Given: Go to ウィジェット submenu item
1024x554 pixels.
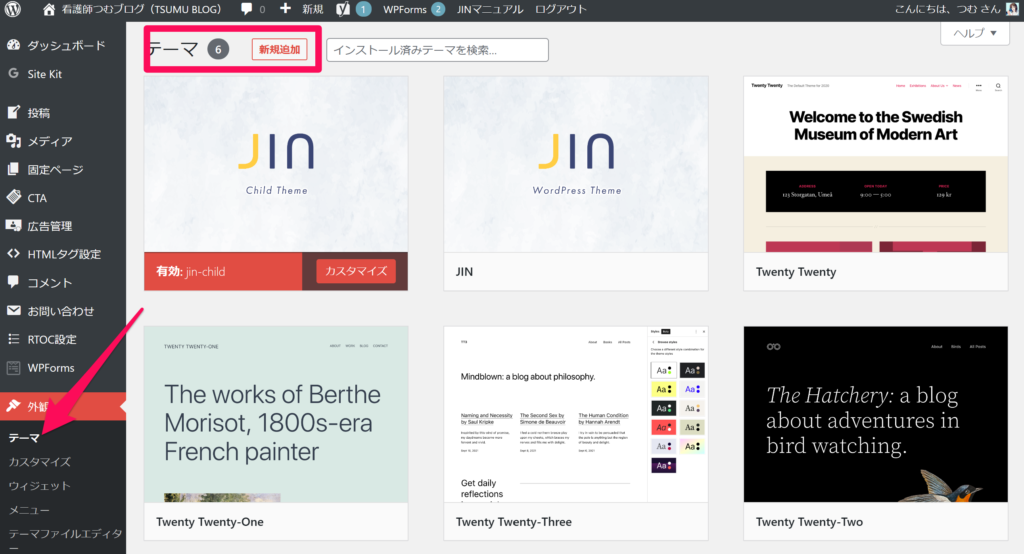Looking at the screenshot, I should click(x=39, y=486).
